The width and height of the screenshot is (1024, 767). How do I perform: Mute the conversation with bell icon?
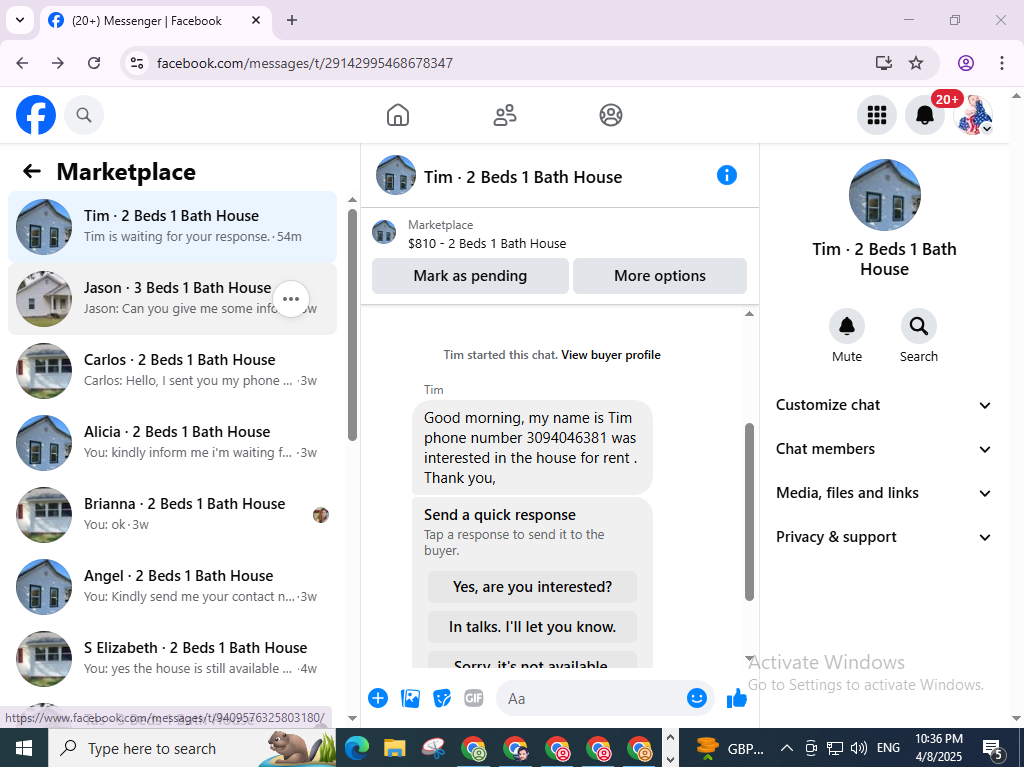coord(846,325)
